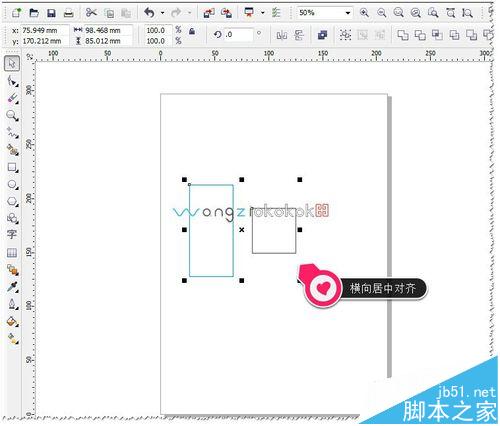Click the Print icon
The image size is (500, 426).
68,13
